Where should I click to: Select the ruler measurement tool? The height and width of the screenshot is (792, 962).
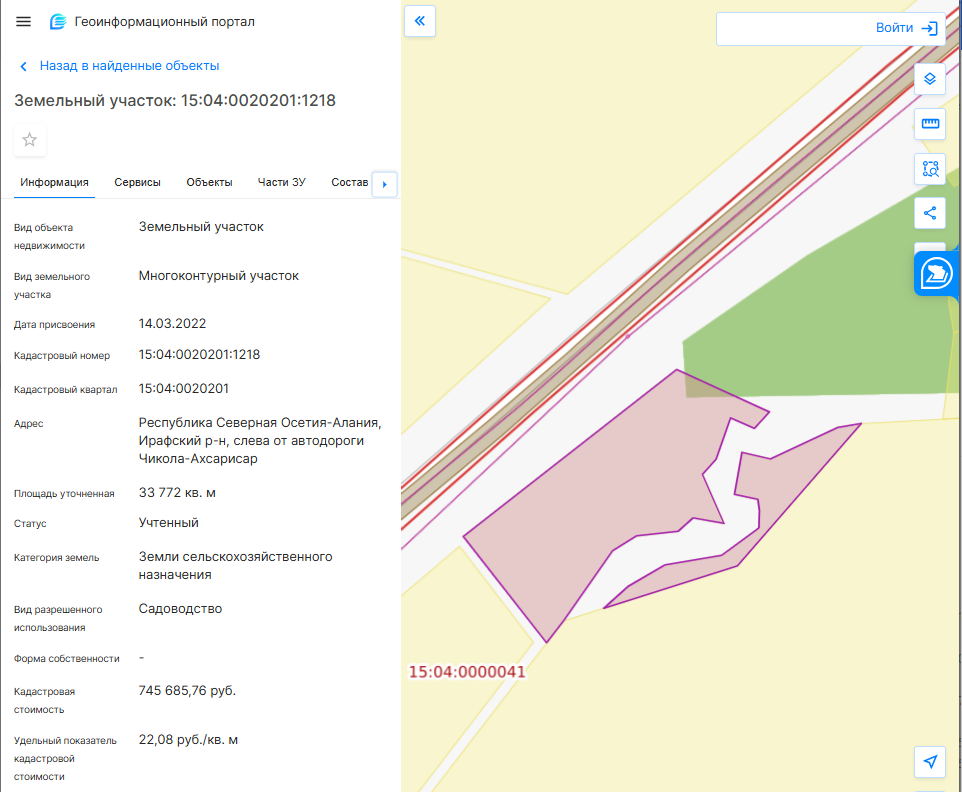point(929,124)
